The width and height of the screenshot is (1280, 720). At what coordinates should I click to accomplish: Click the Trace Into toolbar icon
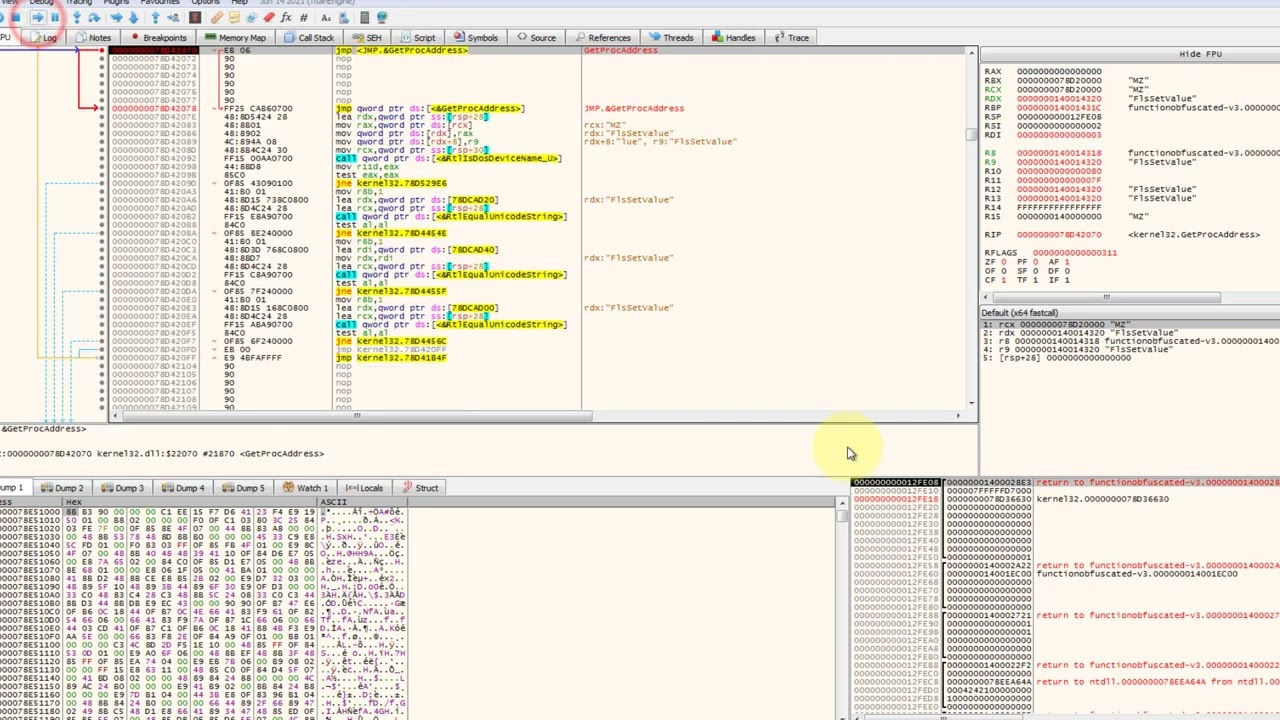tap(116, 17)
